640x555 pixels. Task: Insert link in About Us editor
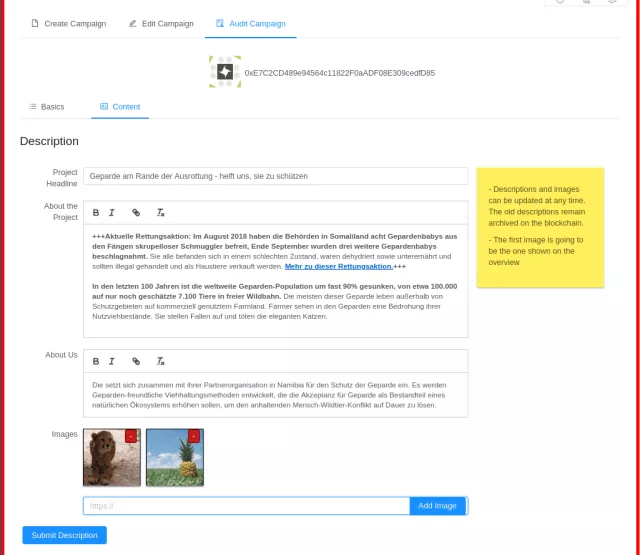pos(136,361)
